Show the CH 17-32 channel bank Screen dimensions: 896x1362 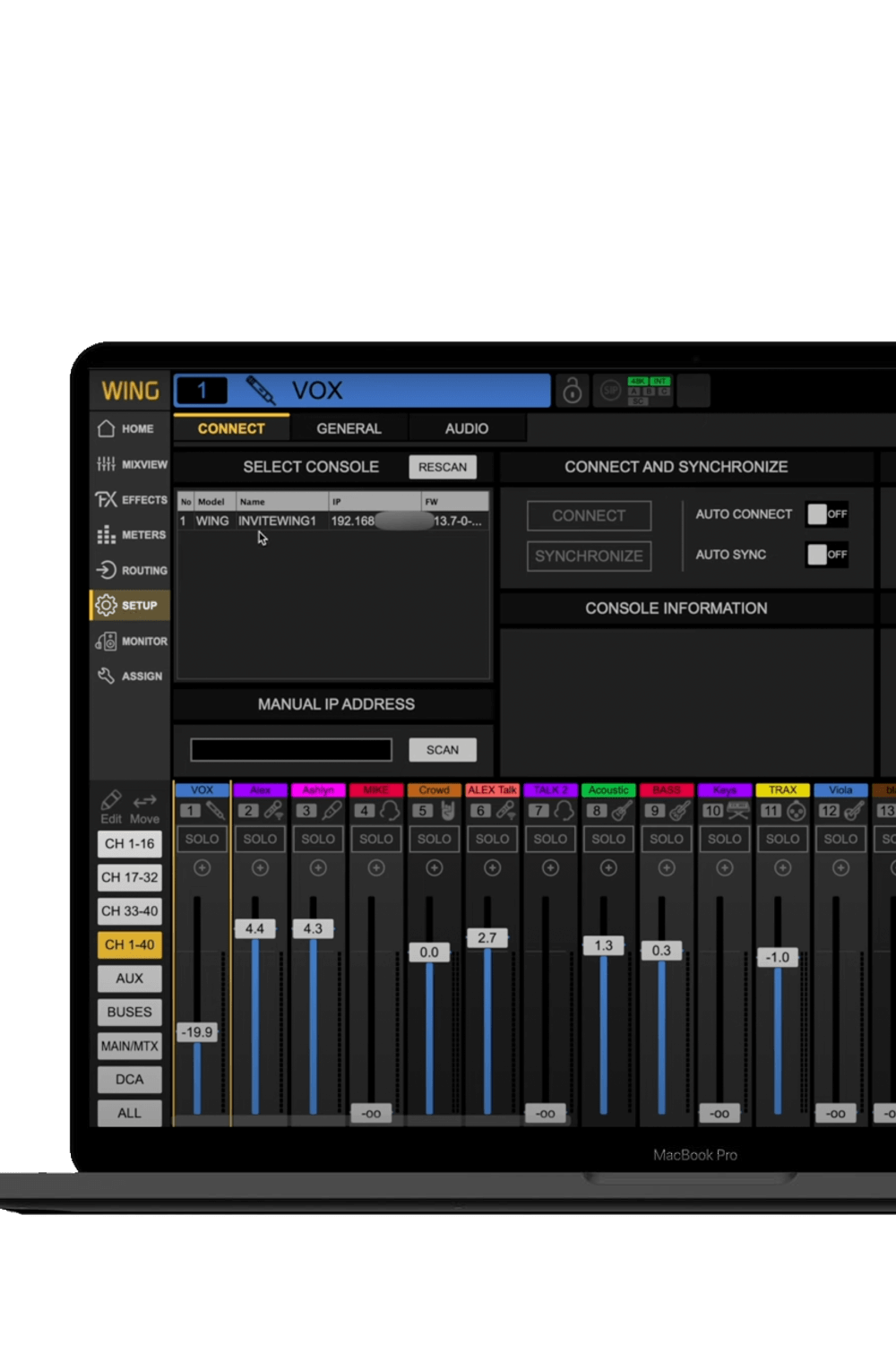pyautogui.click(x=130, y=877)
